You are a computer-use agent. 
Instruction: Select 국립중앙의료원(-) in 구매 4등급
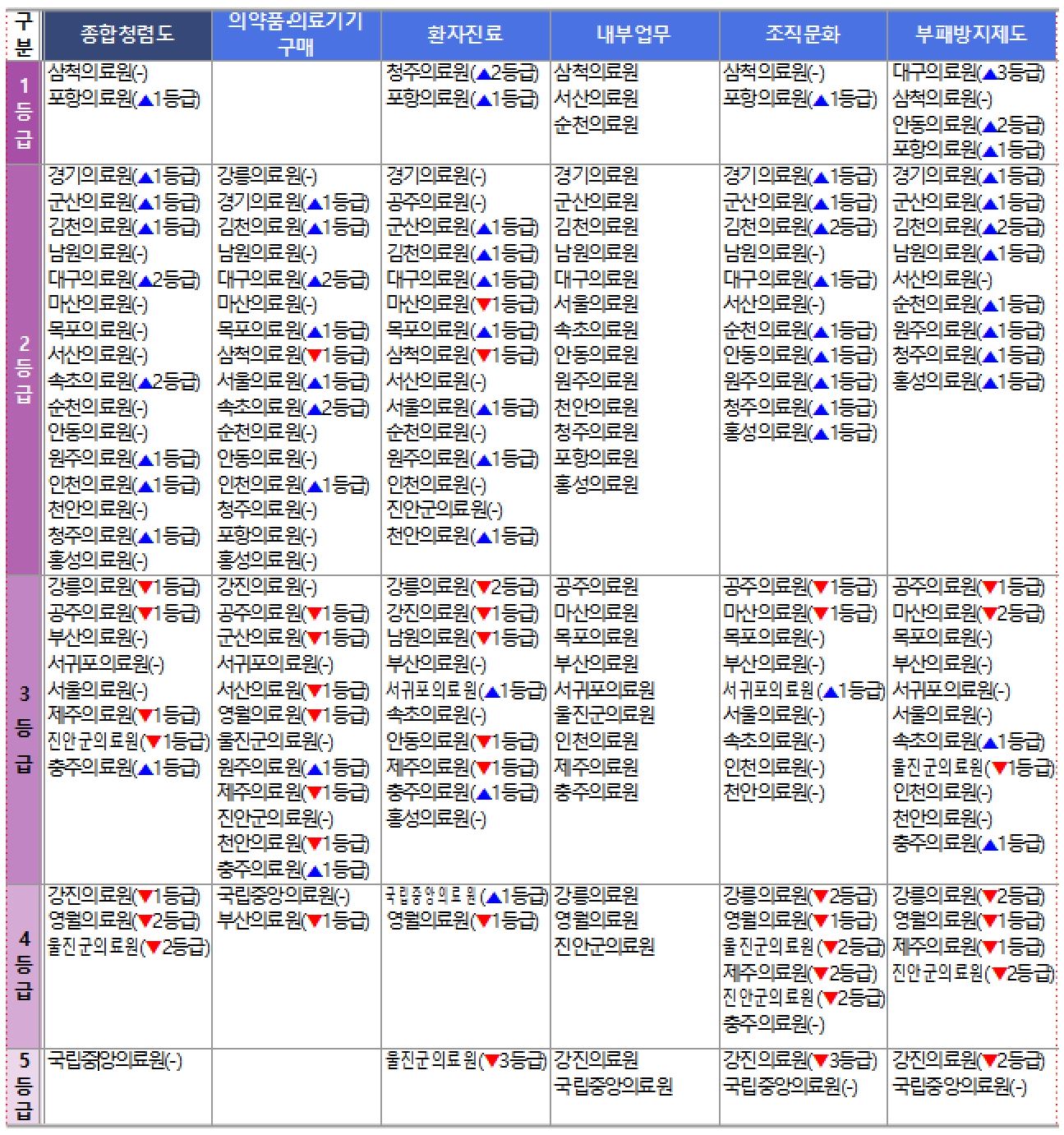coord(283,895)
